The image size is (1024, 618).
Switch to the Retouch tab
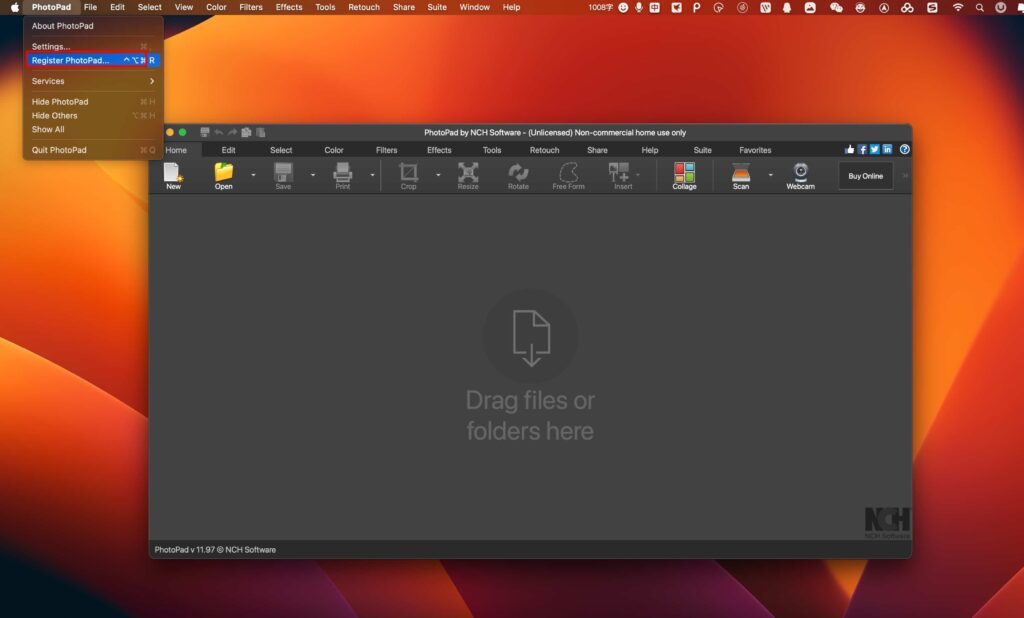544,149
